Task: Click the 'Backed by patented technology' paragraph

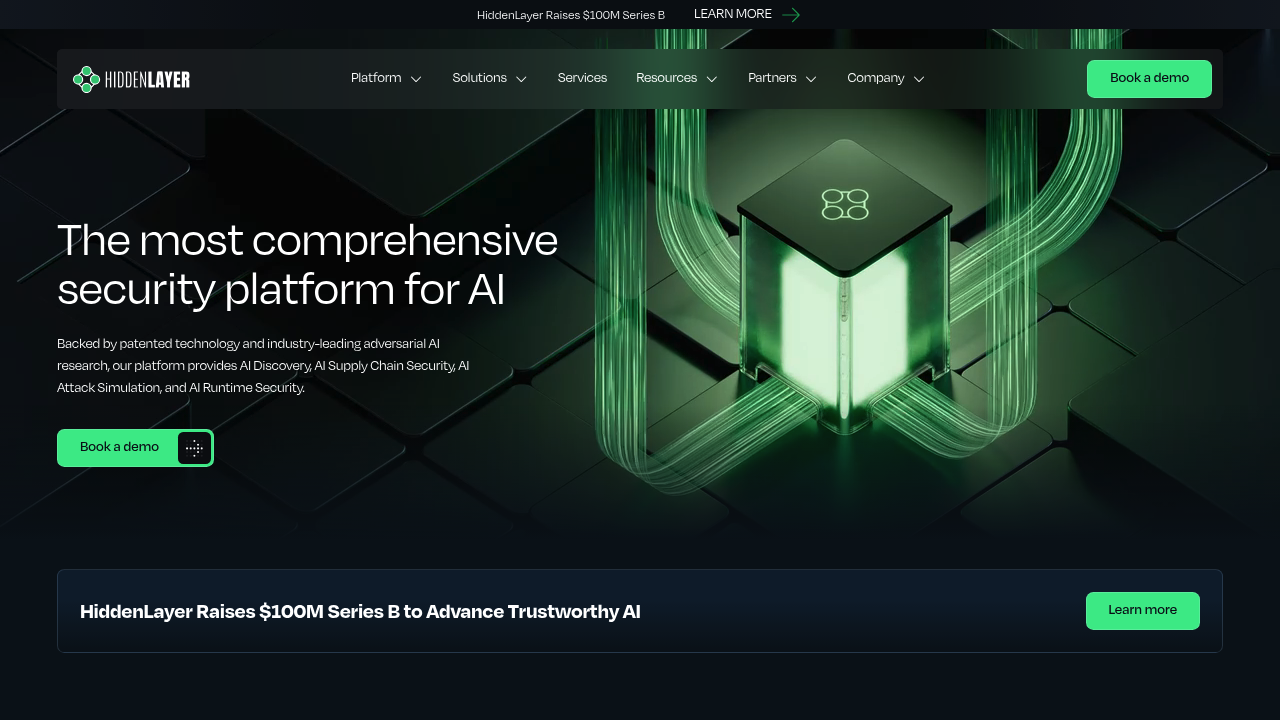Action: [263, 365]
